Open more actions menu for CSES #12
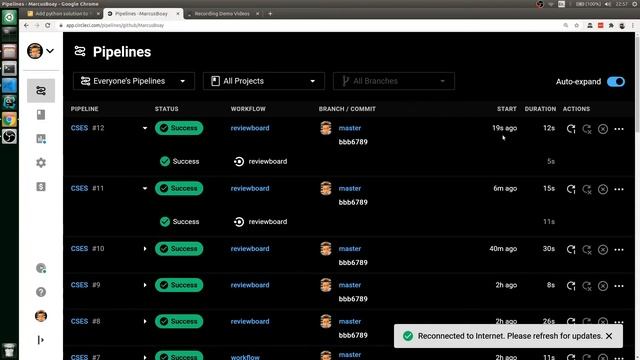640x360 pixels. click(x=619, y=129)
